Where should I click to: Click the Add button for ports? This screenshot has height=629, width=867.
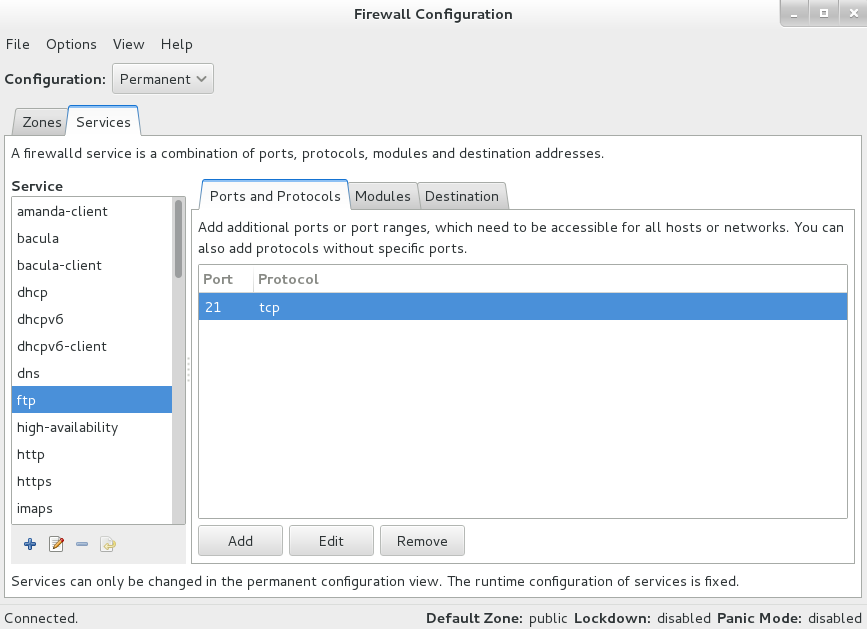pos(239,540)
